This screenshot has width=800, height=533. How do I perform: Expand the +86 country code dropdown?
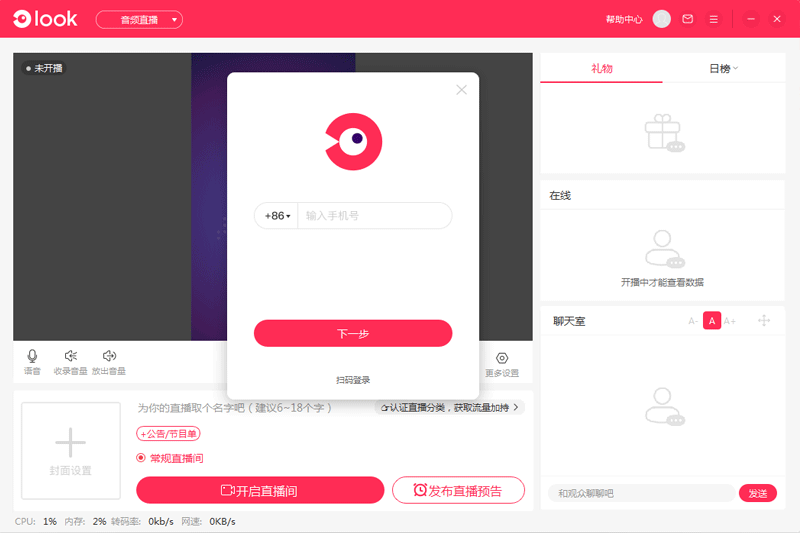click(277, 216)
